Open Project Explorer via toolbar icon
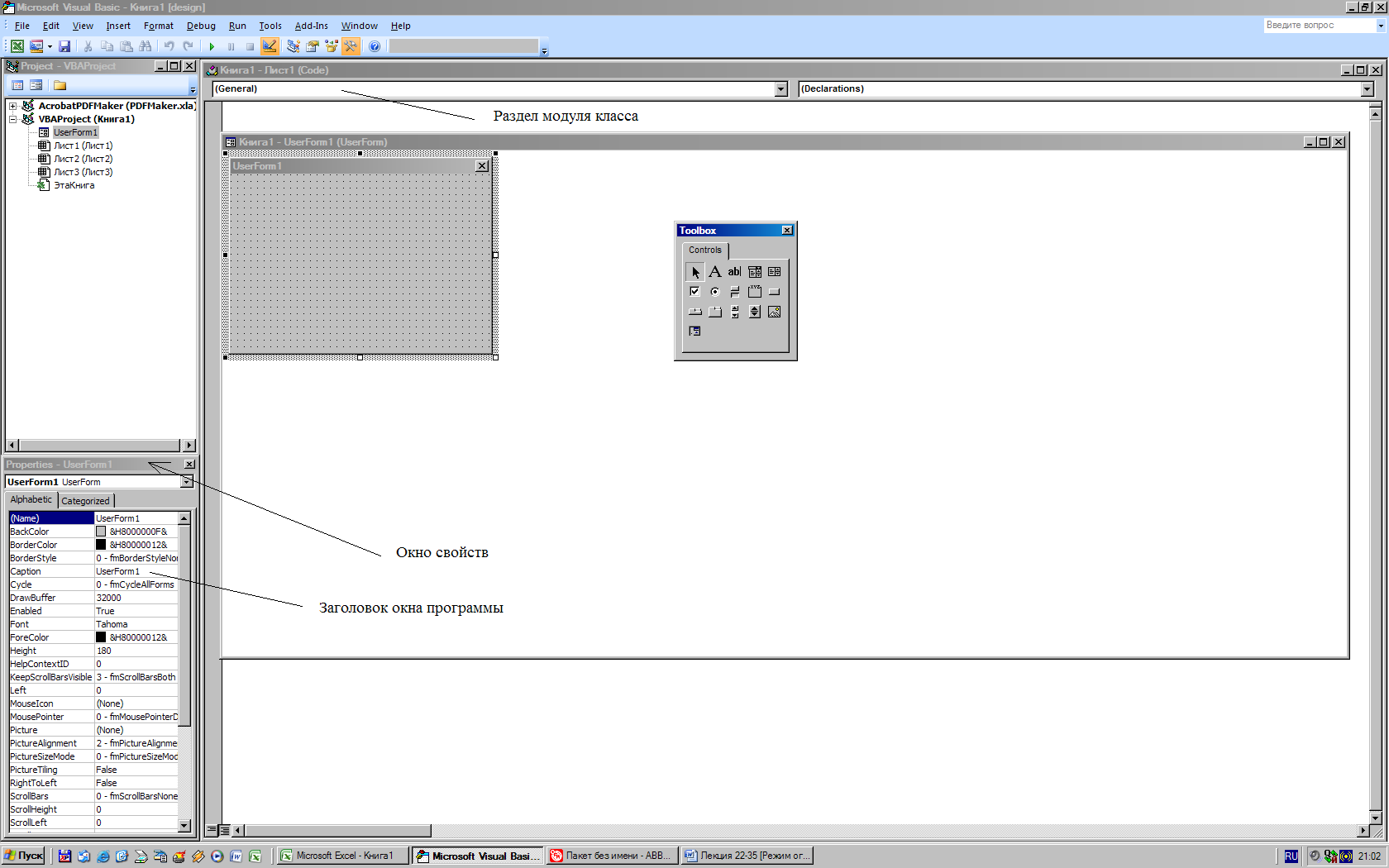1389x868 pixels. (293, 46)
